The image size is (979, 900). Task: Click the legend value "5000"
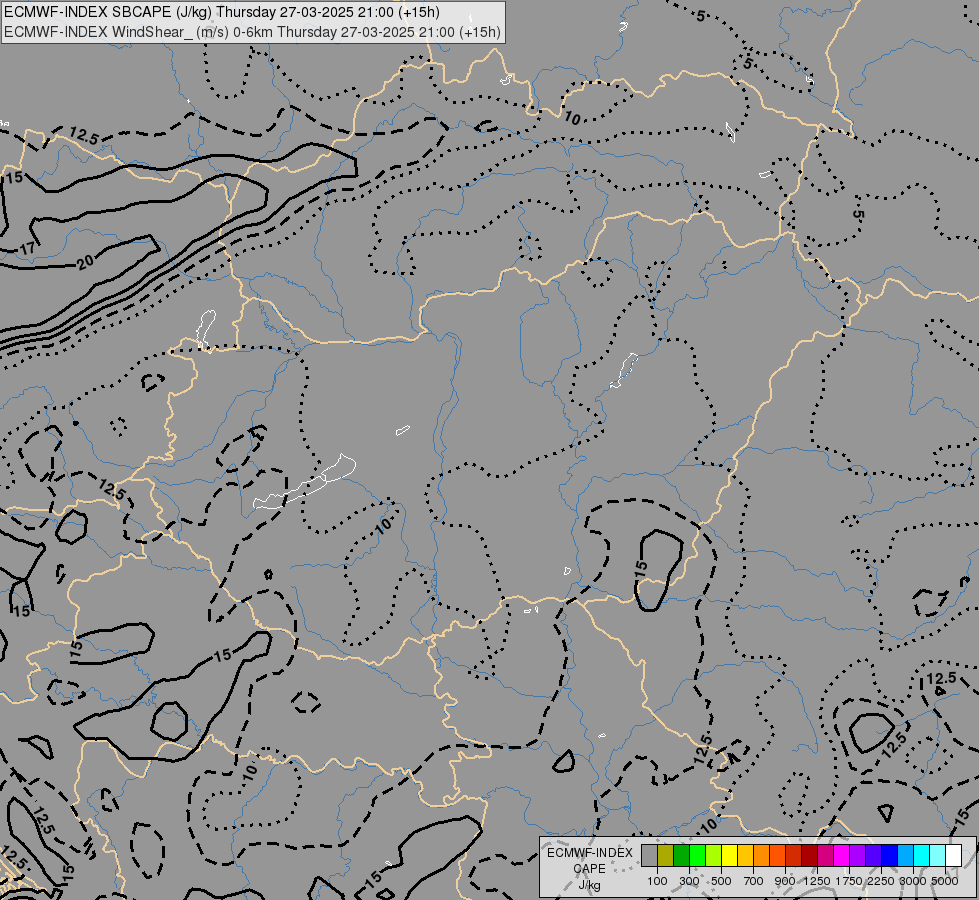945,881
